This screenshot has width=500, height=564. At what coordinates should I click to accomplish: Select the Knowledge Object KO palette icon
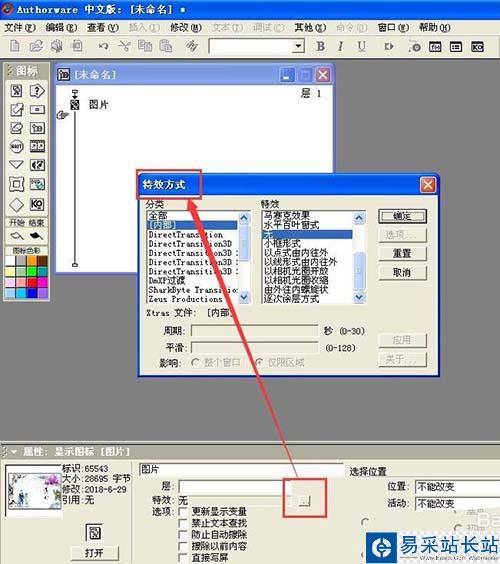(x=37, y=204)
